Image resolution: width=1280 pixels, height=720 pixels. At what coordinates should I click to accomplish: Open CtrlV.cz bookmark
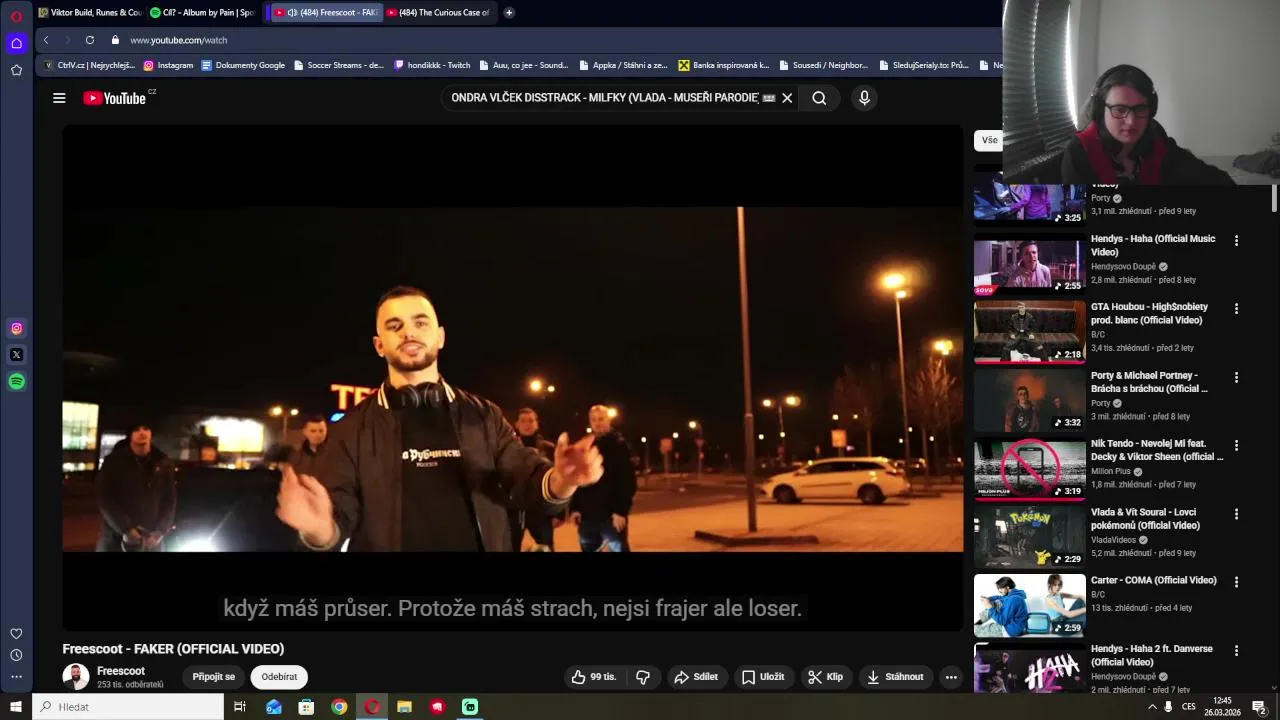[x=89, y=65]
